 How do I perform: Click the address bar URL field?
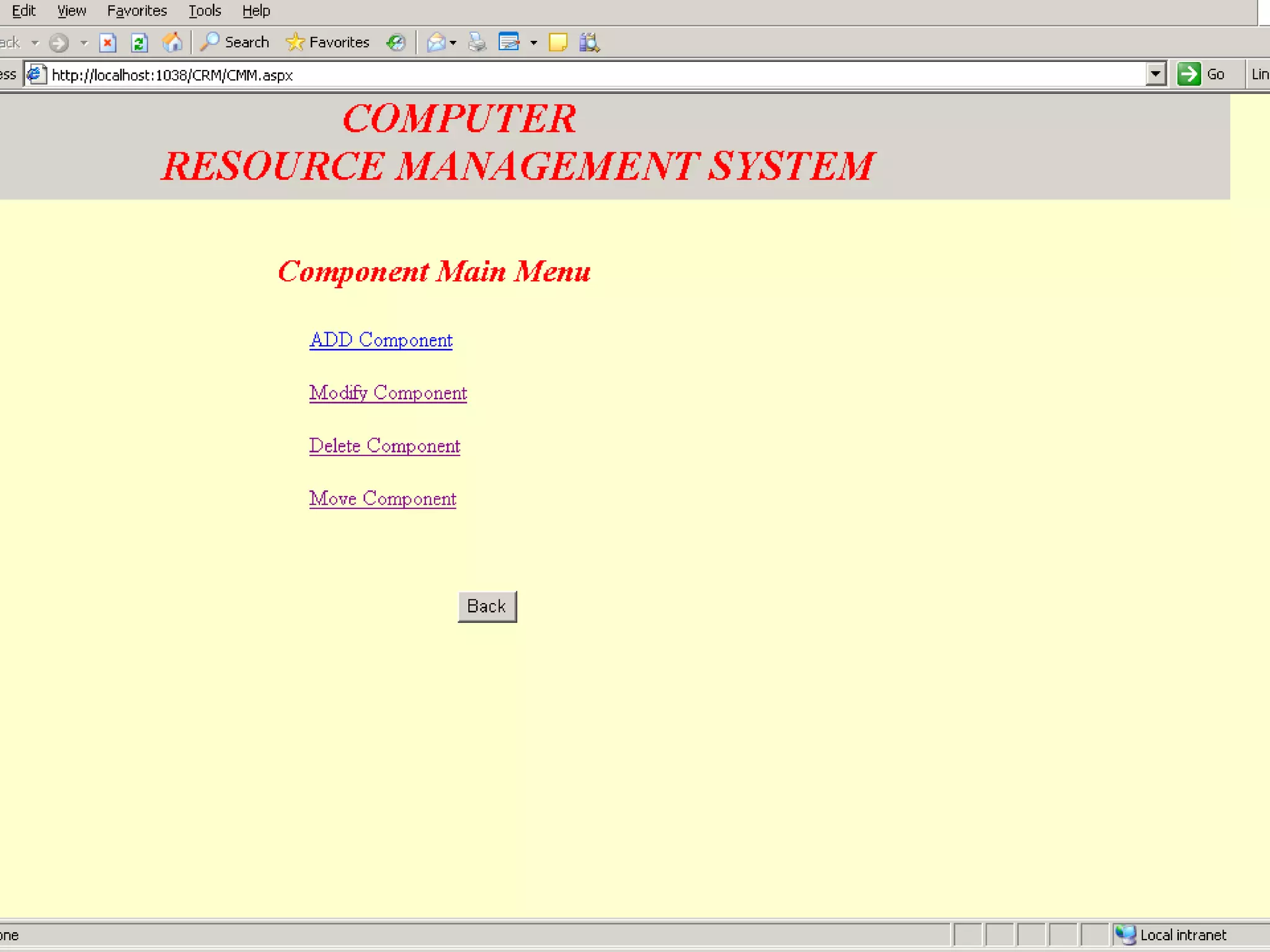coord(558,75)
